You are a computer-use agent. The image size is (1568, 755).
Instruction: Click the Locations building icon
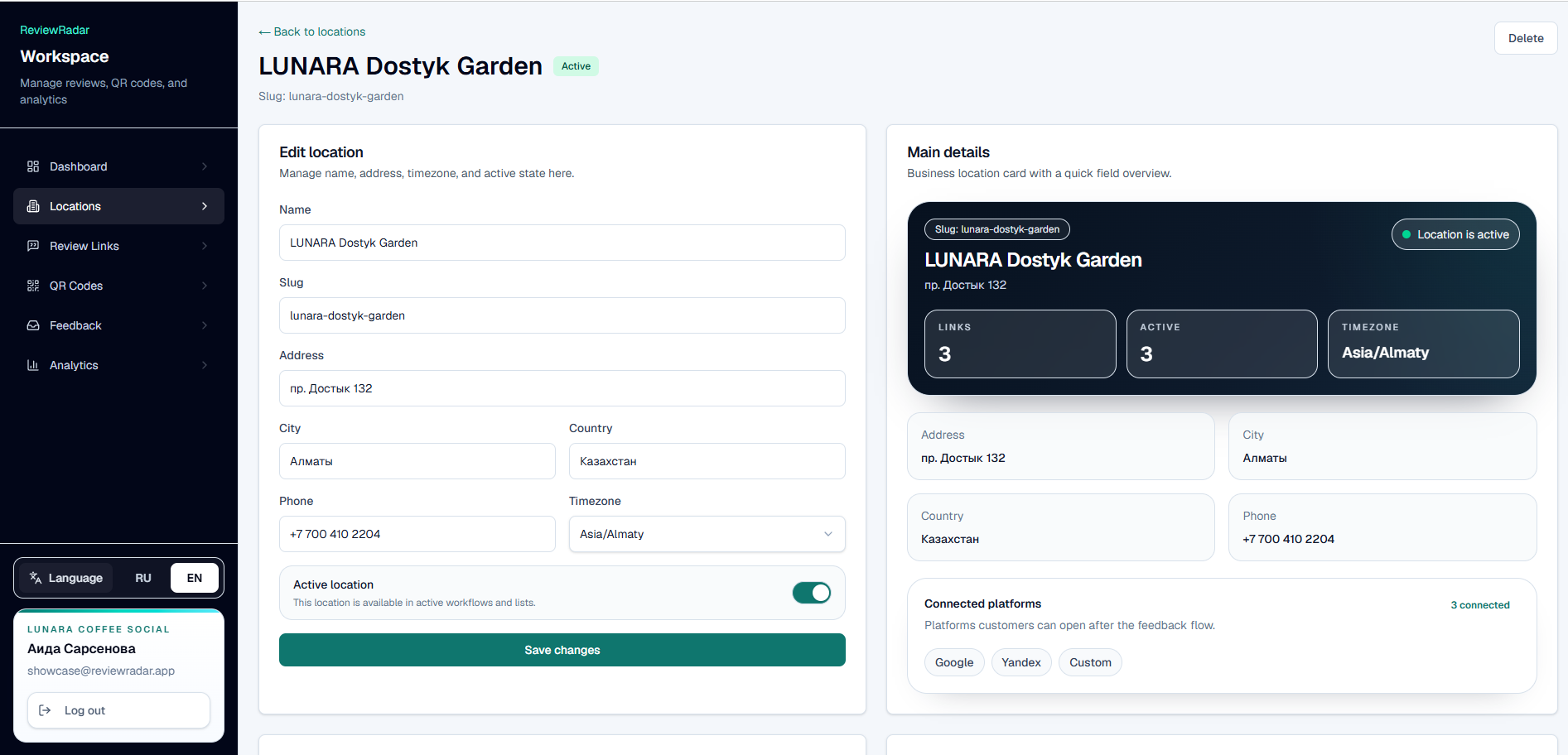tap(33, 206)
